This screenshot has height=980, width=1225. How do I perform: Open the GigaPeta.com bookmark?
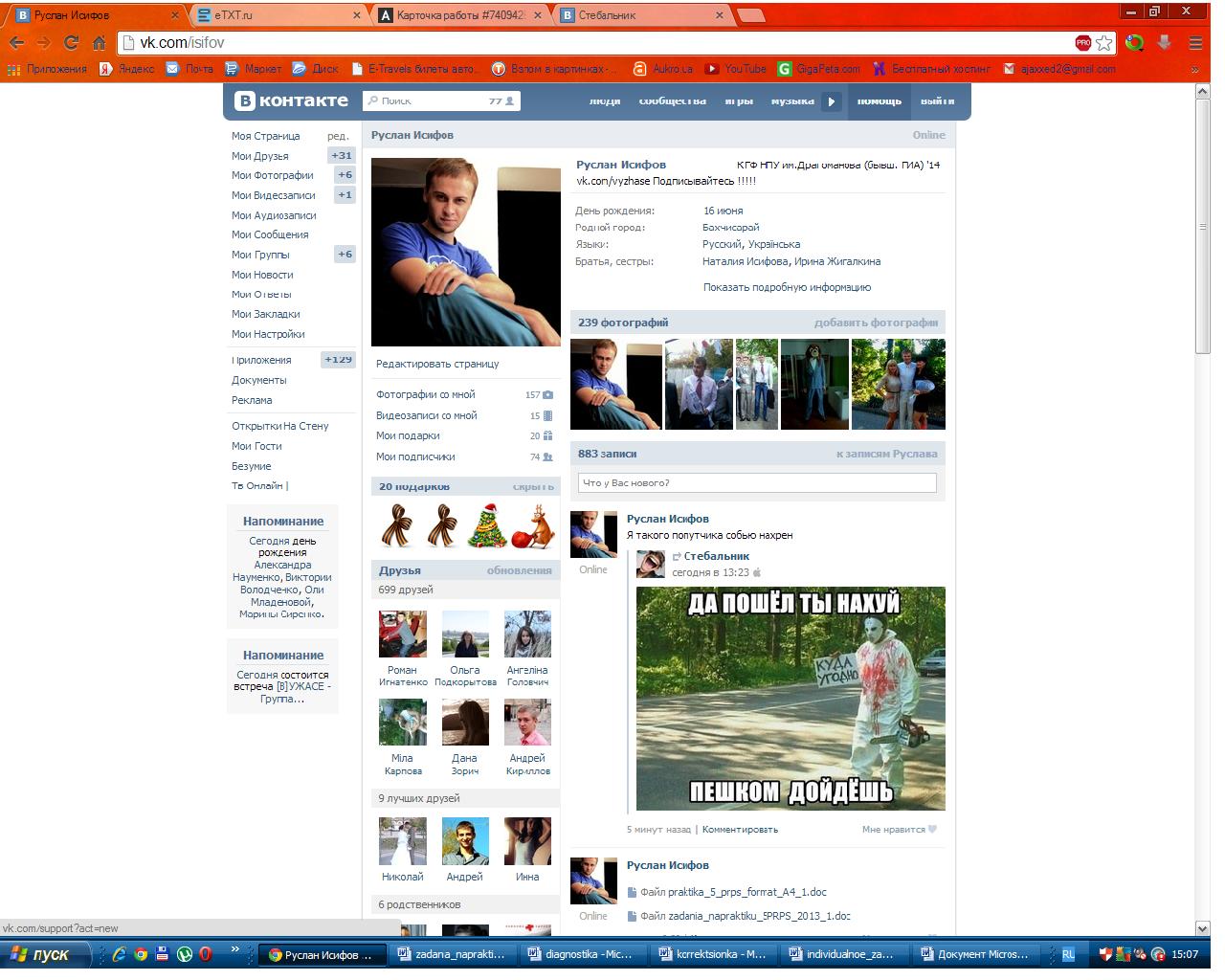(818, 69)
